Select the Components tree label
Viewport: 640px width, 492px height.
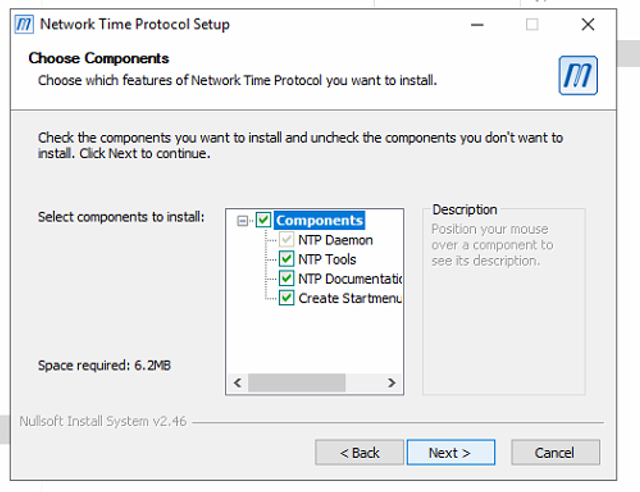319,221
